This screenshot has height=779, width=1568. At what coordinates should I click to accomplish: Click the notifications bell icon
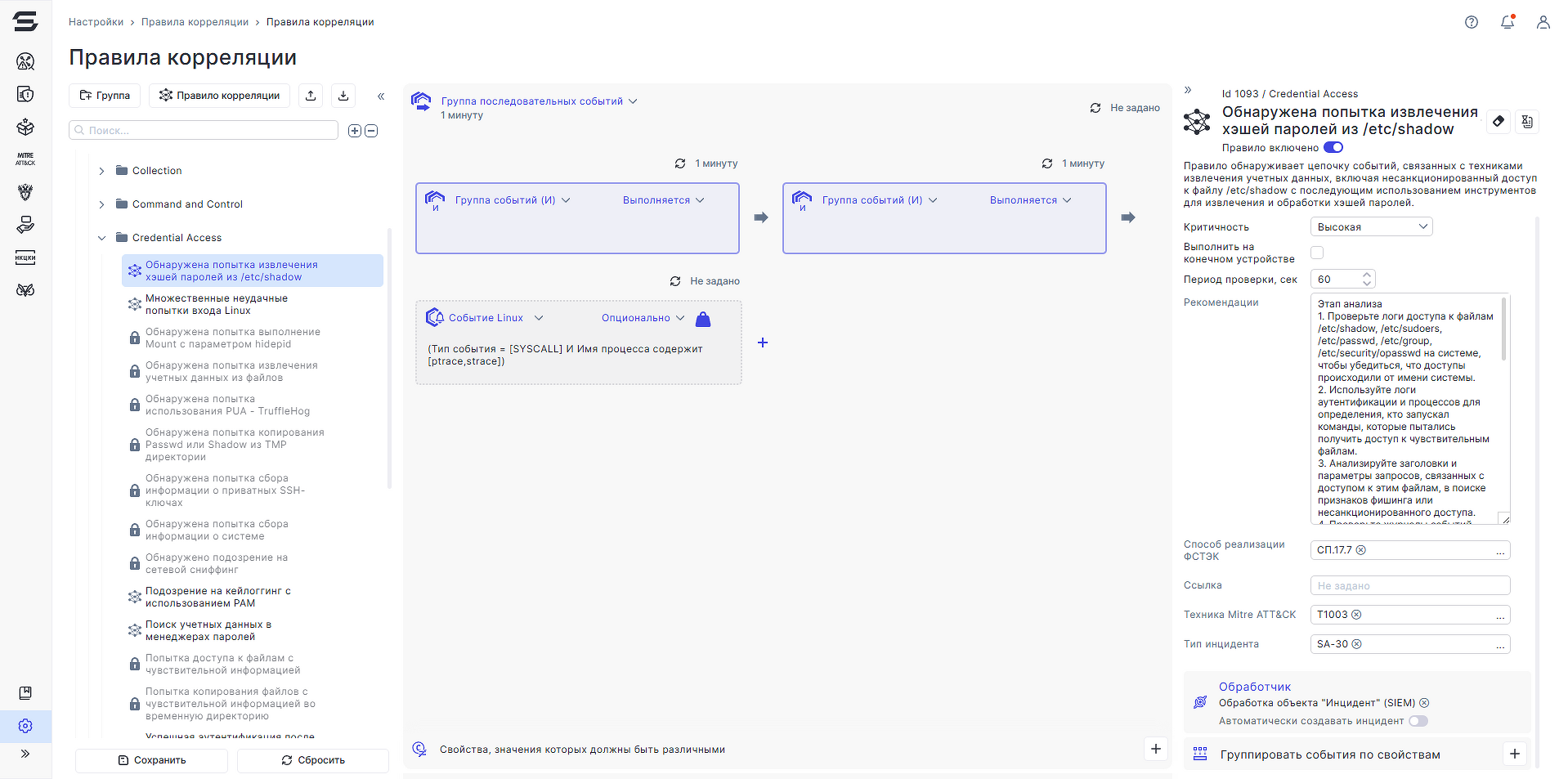coord(1508,23)
